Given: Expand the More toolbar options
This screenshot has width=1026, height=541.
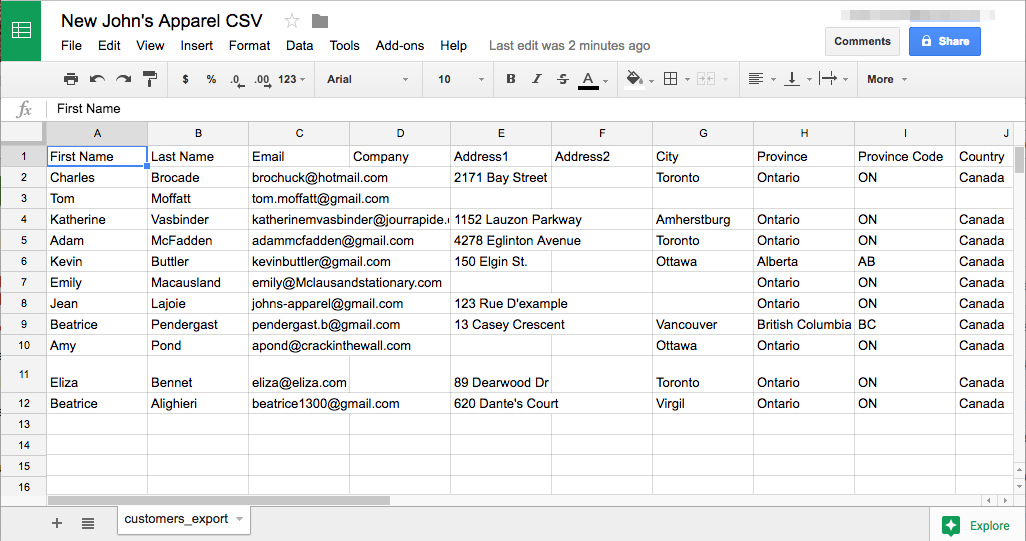Looking at the screenshot, I should 887,79.
